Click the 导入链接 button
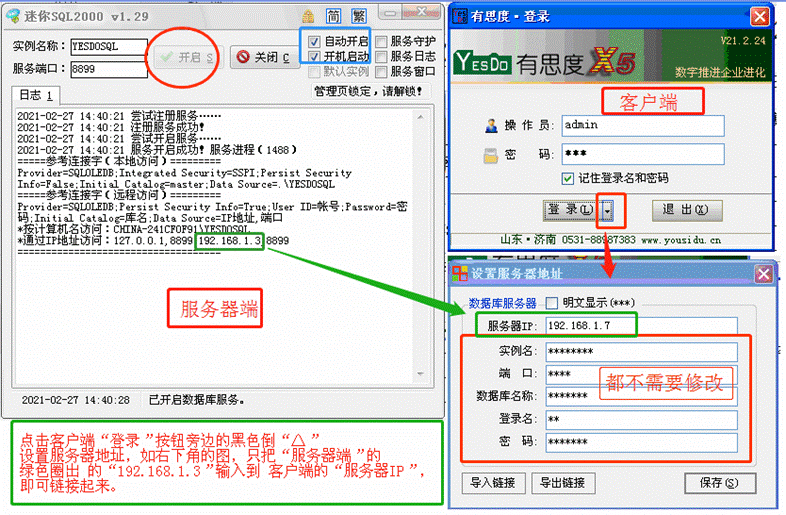This screenshot has width=786, height=515. tap(493, 483)
